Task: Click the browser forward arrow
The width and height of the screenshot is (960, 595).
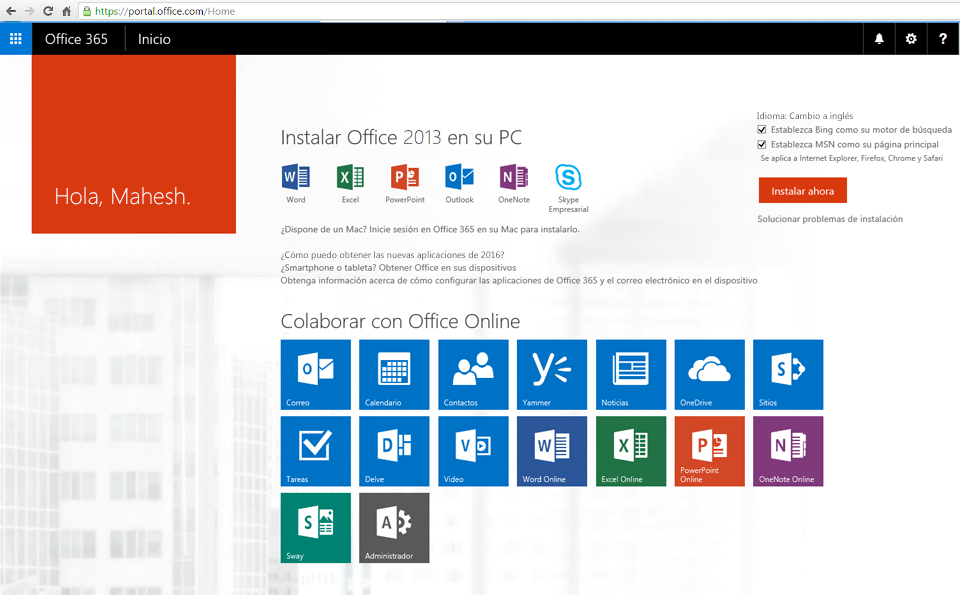Action: pyautogui.click(x=29, y=11)
